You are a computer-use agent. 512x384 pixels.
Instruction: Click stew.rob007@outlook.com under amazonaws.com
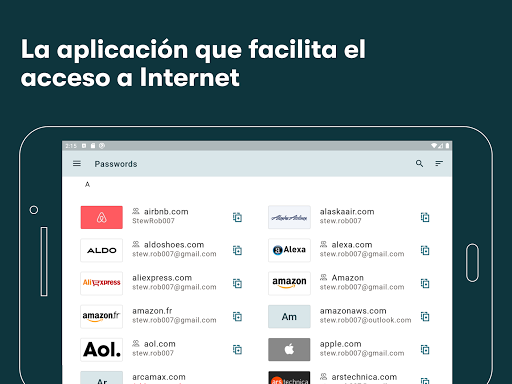pos(365,320)
